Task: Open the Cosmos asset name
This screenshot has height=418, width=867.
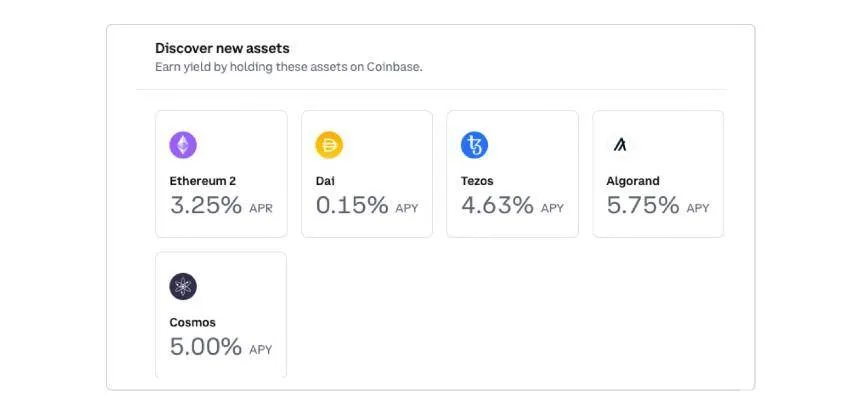Action: coord(193,323)
